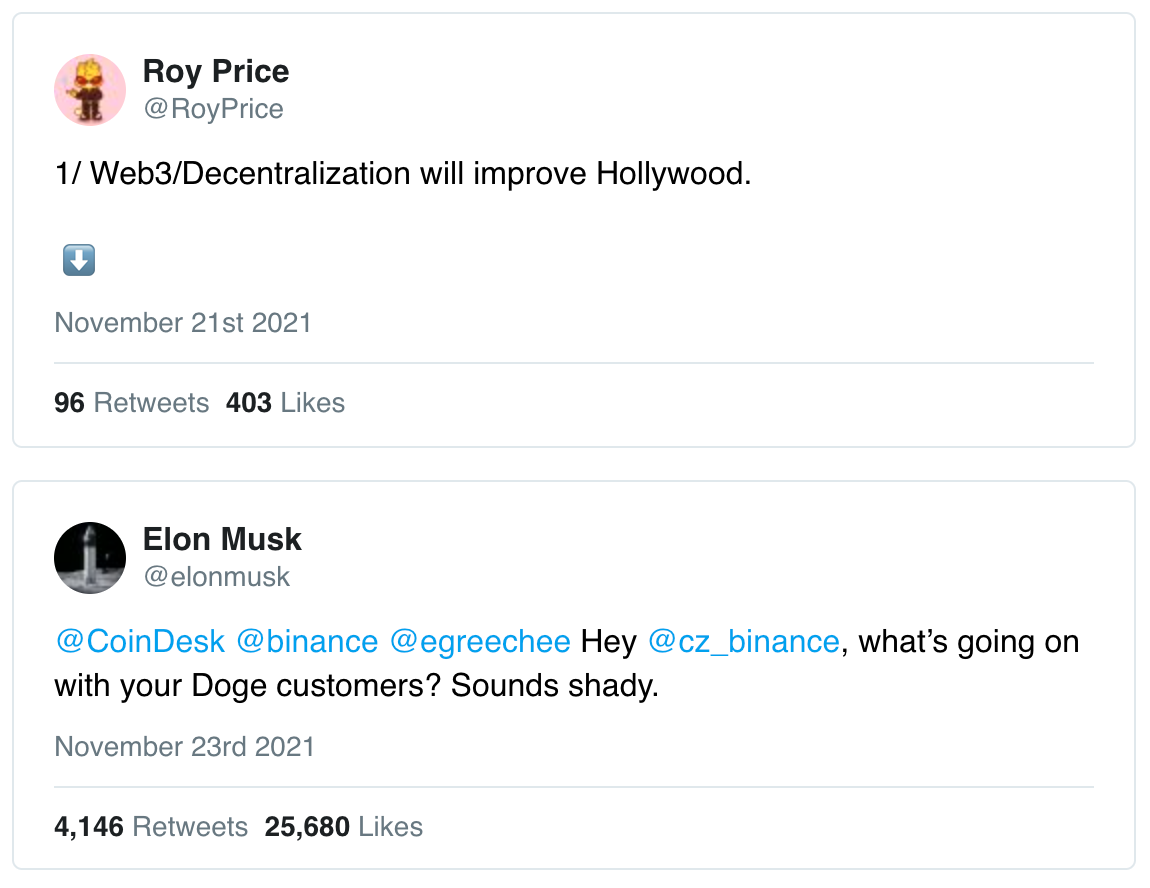View the 25,680 Likes list
This screenshot has height=888, width=1150.
344,826
